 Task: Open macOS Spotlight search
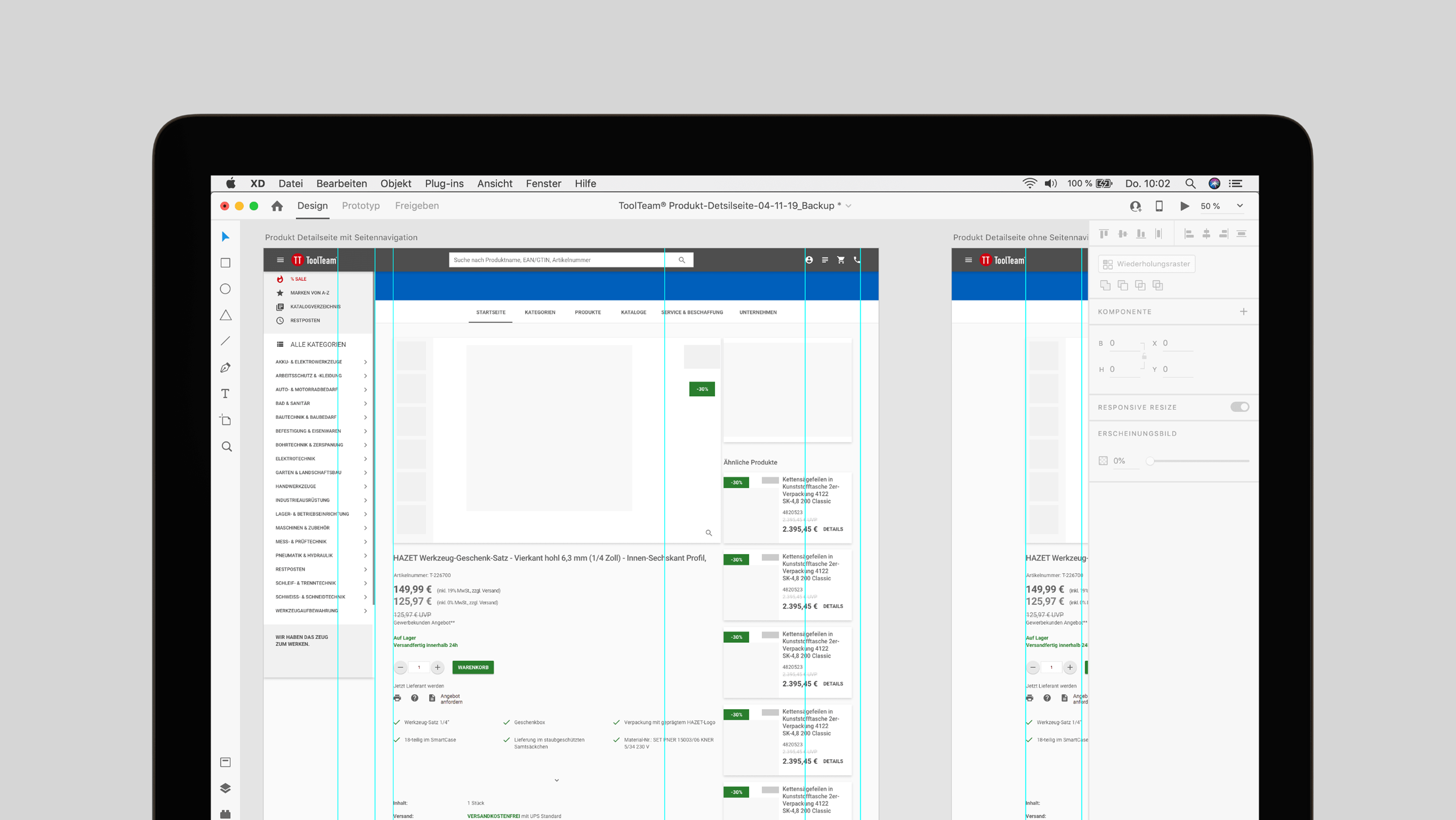(1190, 184)
